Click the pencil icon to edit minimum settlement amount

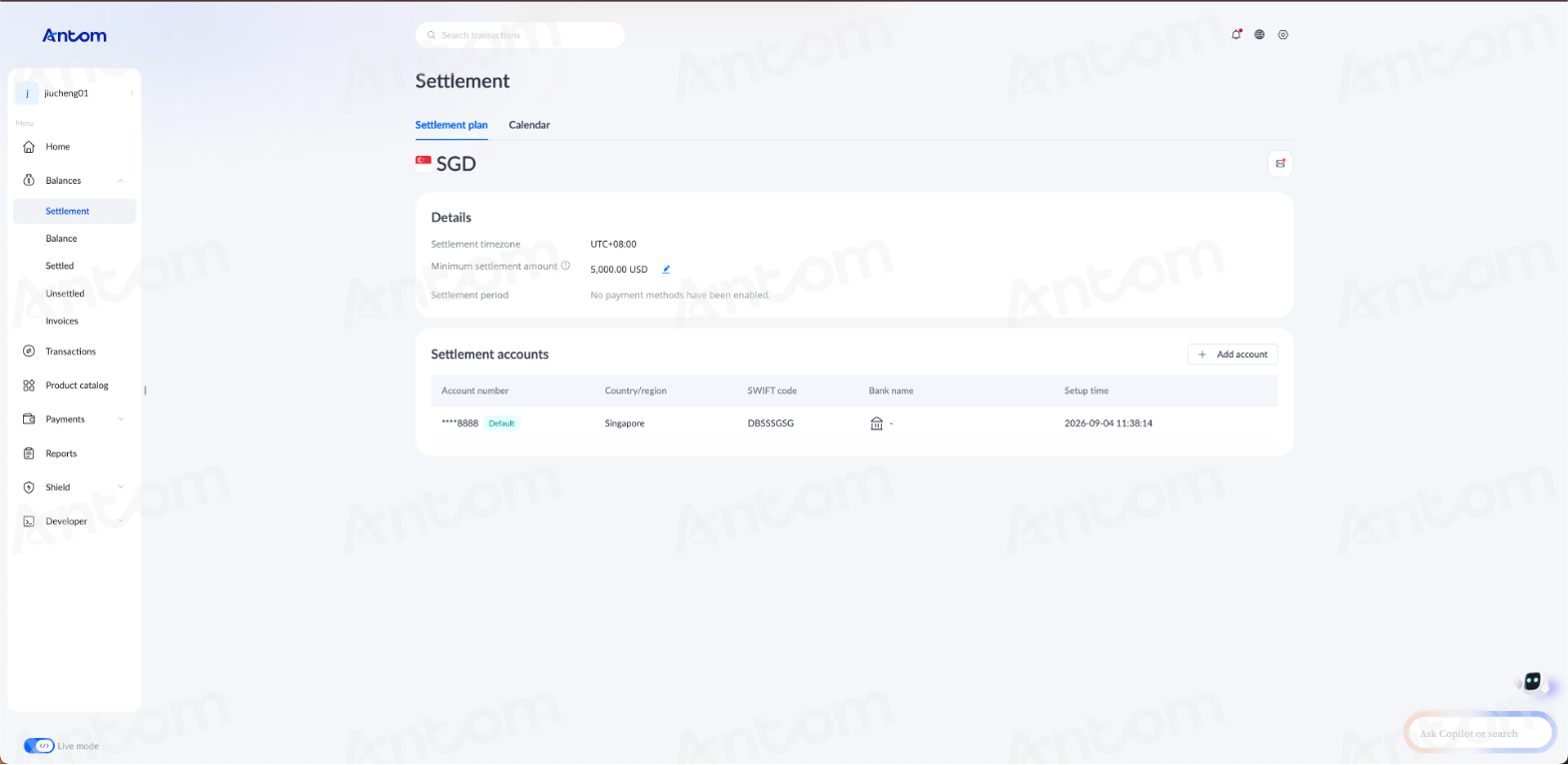click(x=666, y=269)
